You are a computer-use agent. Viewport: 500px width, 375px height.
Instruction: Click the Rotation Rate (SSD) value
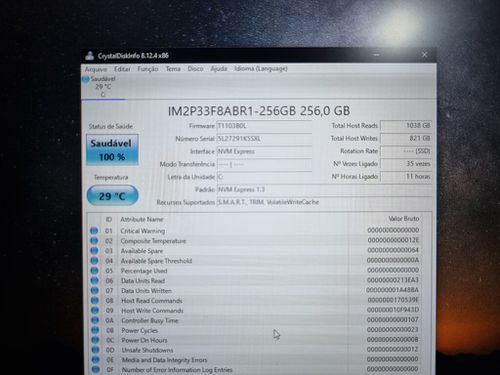click(406, 151)
